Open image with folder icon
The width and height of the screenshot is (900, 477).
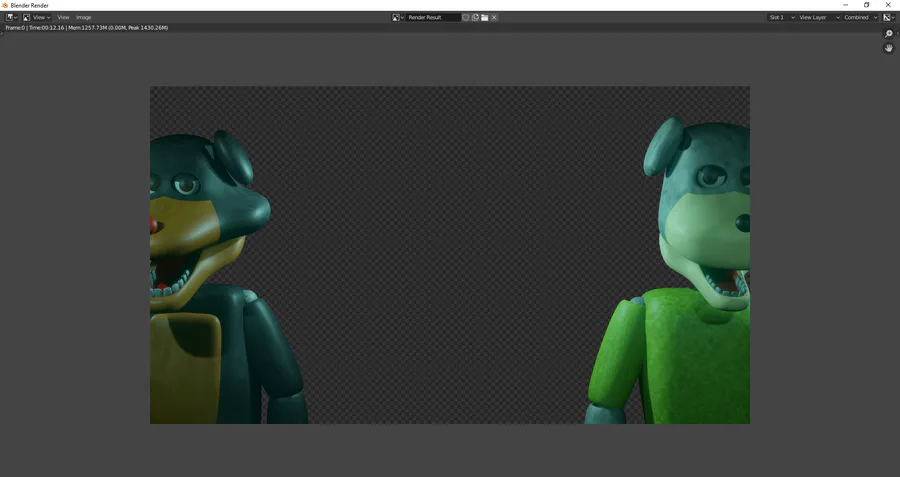tap(484, 17)
